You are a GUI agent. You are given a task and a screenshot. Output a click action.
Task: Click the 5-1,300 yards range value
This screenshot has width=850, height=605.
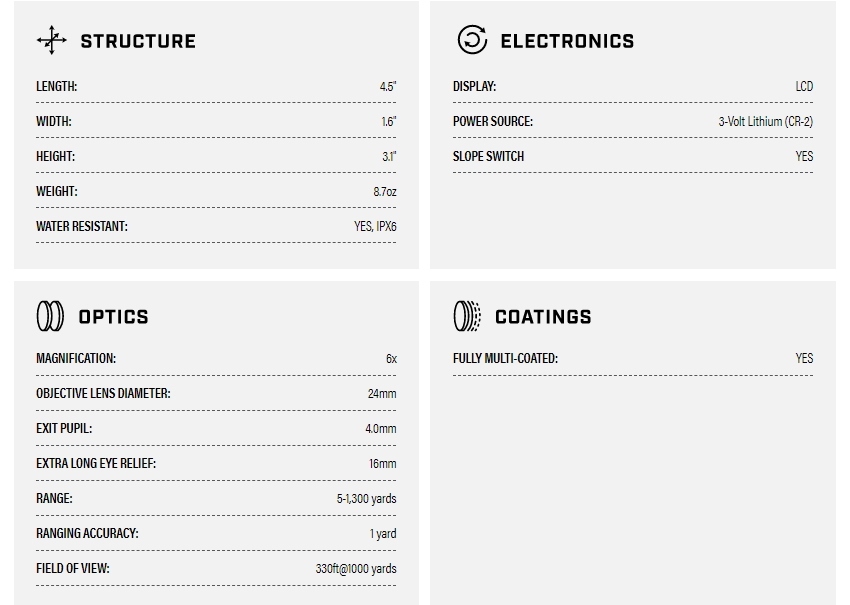[x=366, y=499]
